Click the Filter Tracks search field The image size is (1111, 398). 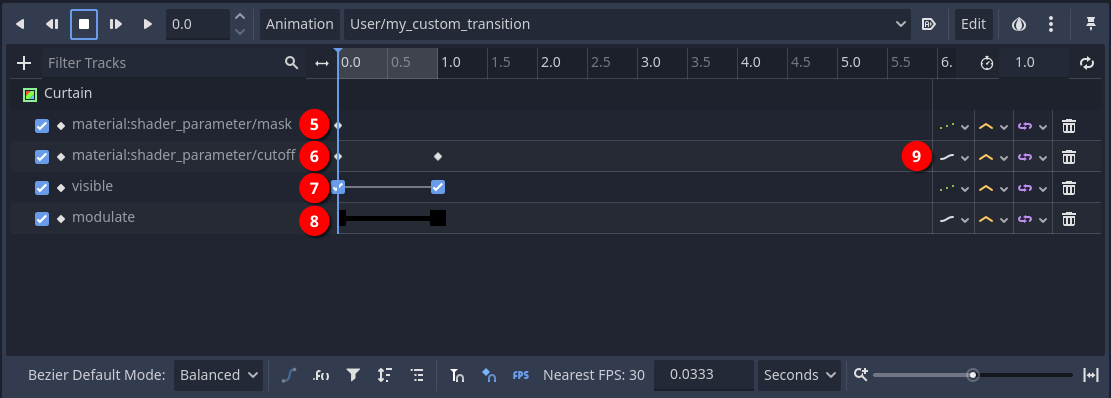click(163, 63)
